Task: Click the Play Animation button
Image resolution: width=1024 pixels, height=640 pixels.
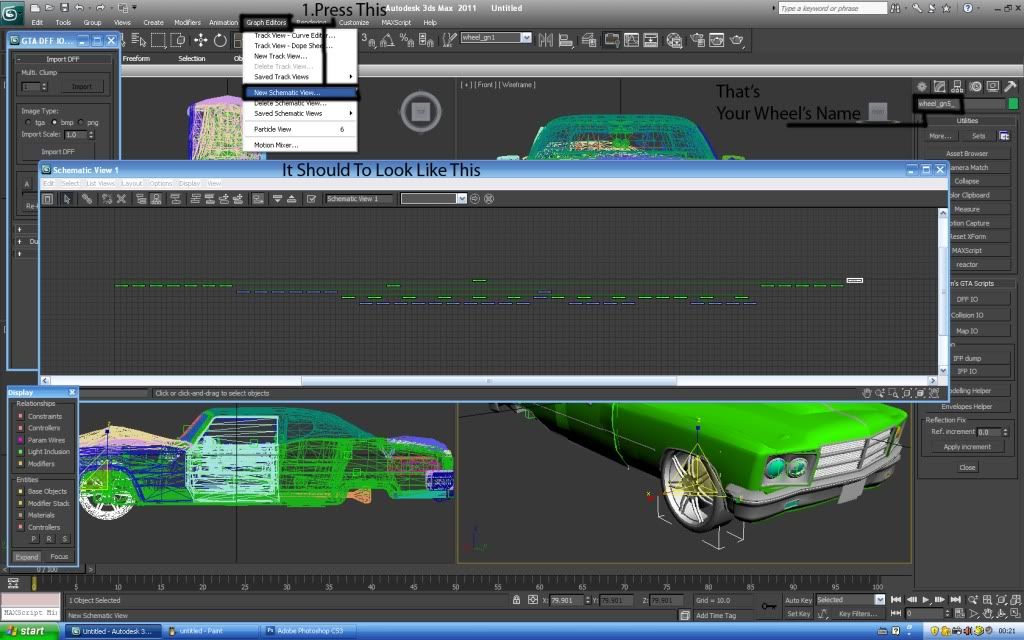Action: 925,600
